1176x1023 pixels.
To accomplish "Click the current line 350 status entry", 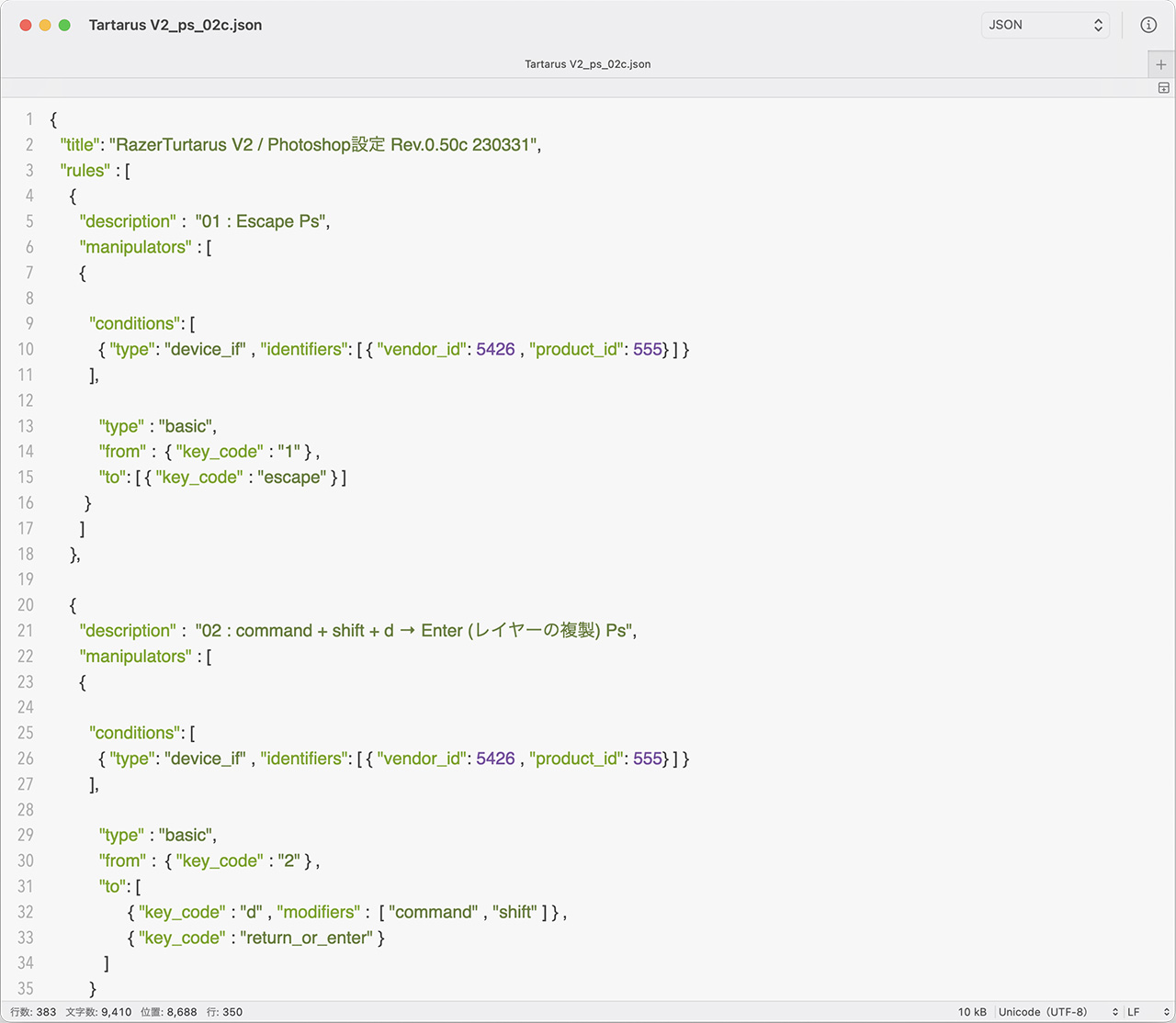I will coord(225,1012).
